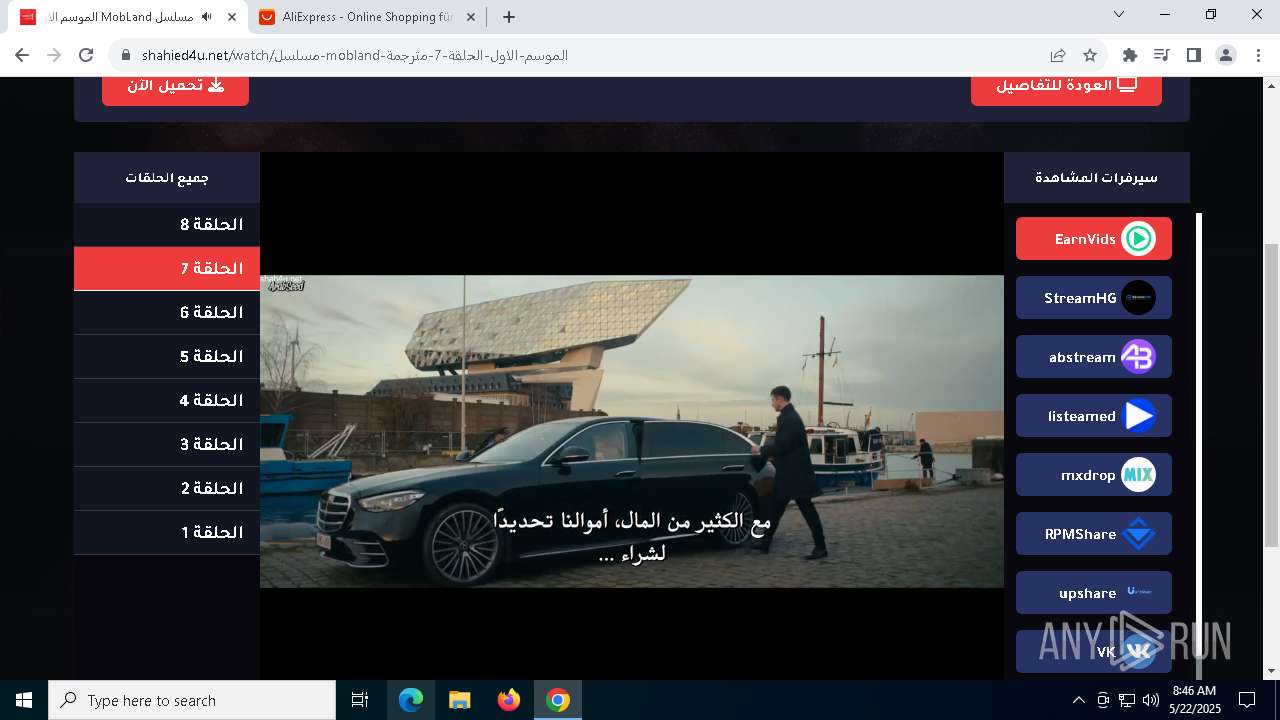Open episode الحلقة 2

(167, 489)
